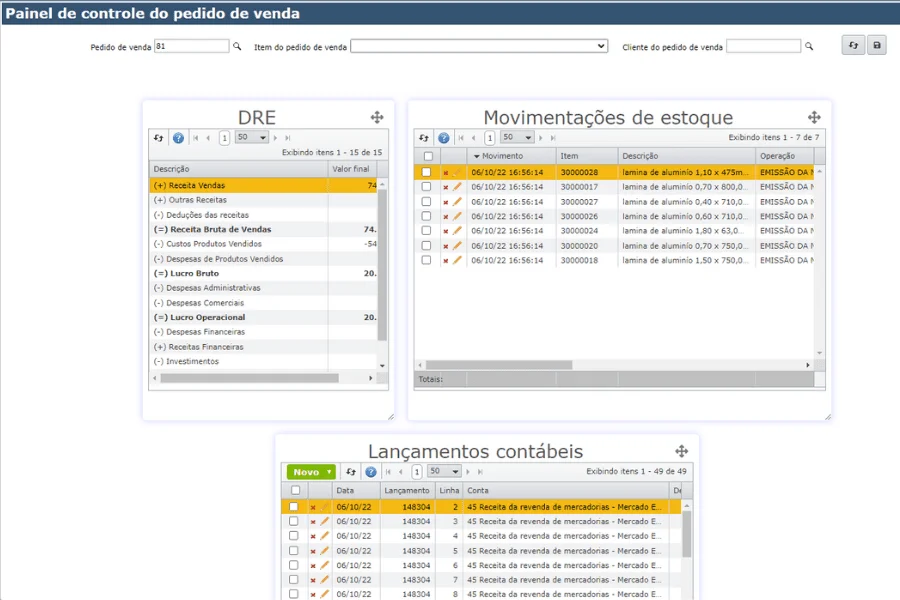900x600 pixels.
Task: Open help in the DRE toolbar
Action: coord(179,138)
